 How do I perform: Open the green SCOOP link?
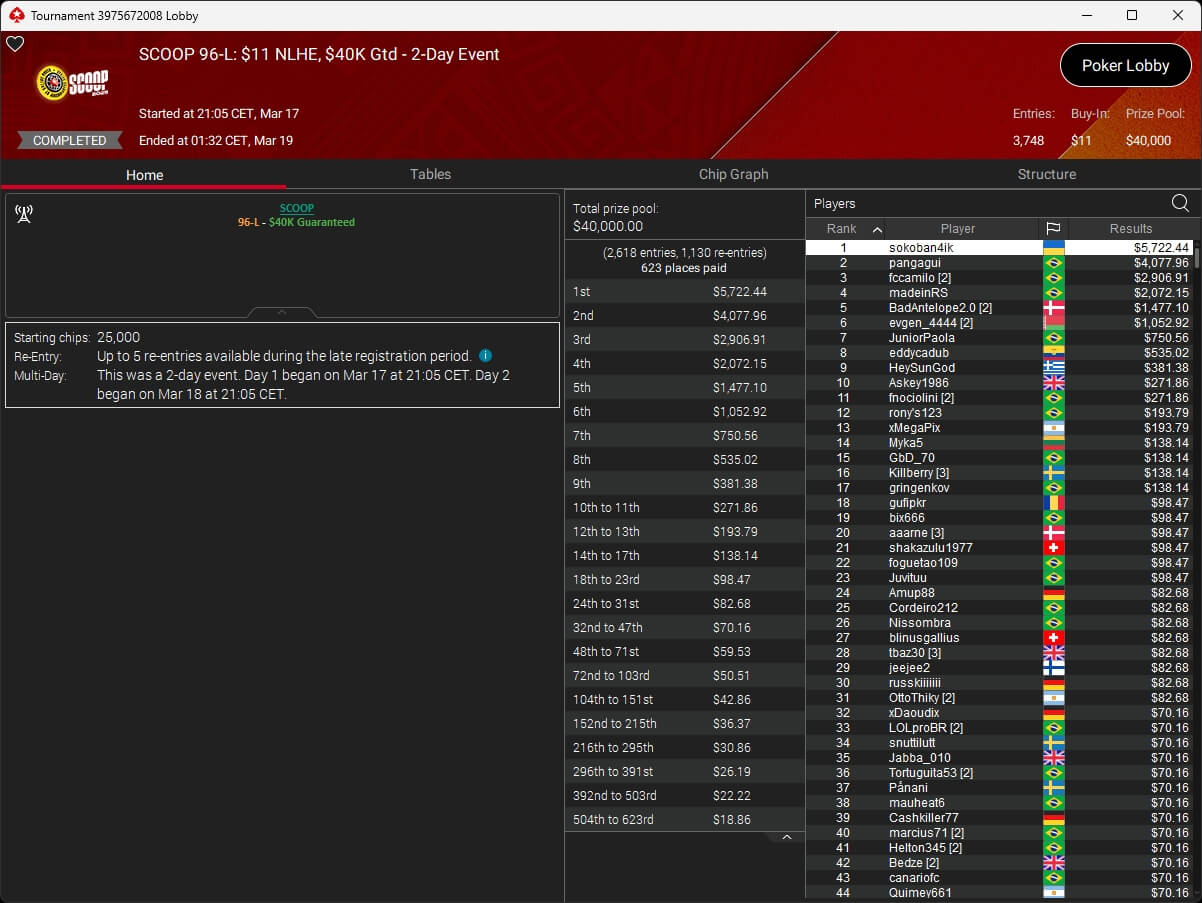click(x=296, y=208)
